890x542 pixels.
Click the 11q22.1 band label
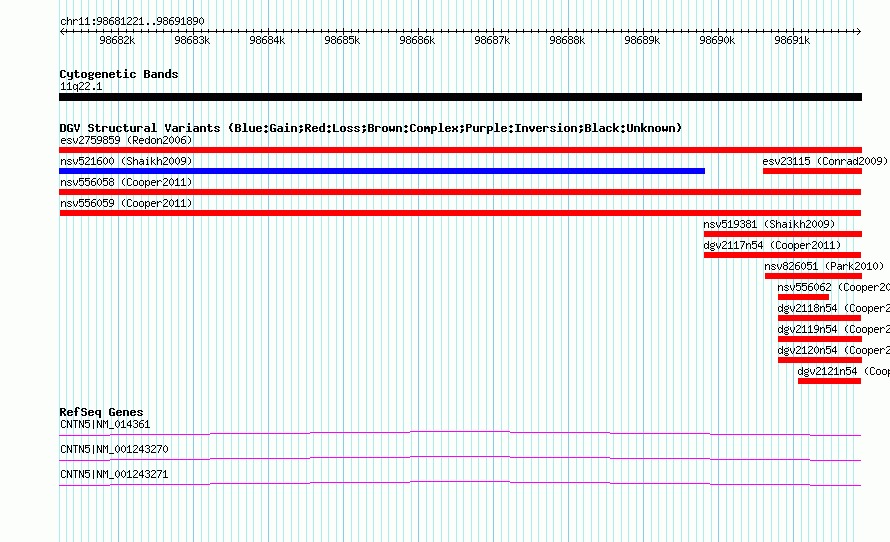(81, 86)
